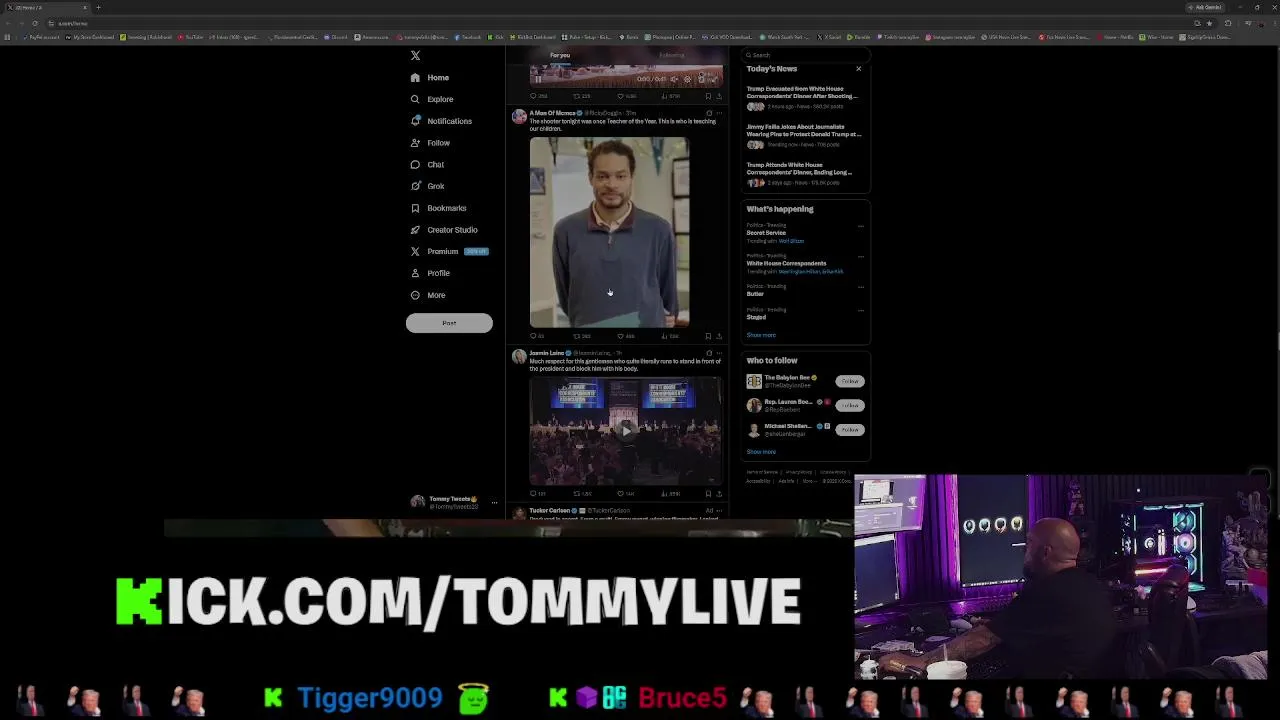
Task: Open Grok in the sidebar
Action: [x=428, y=186]
